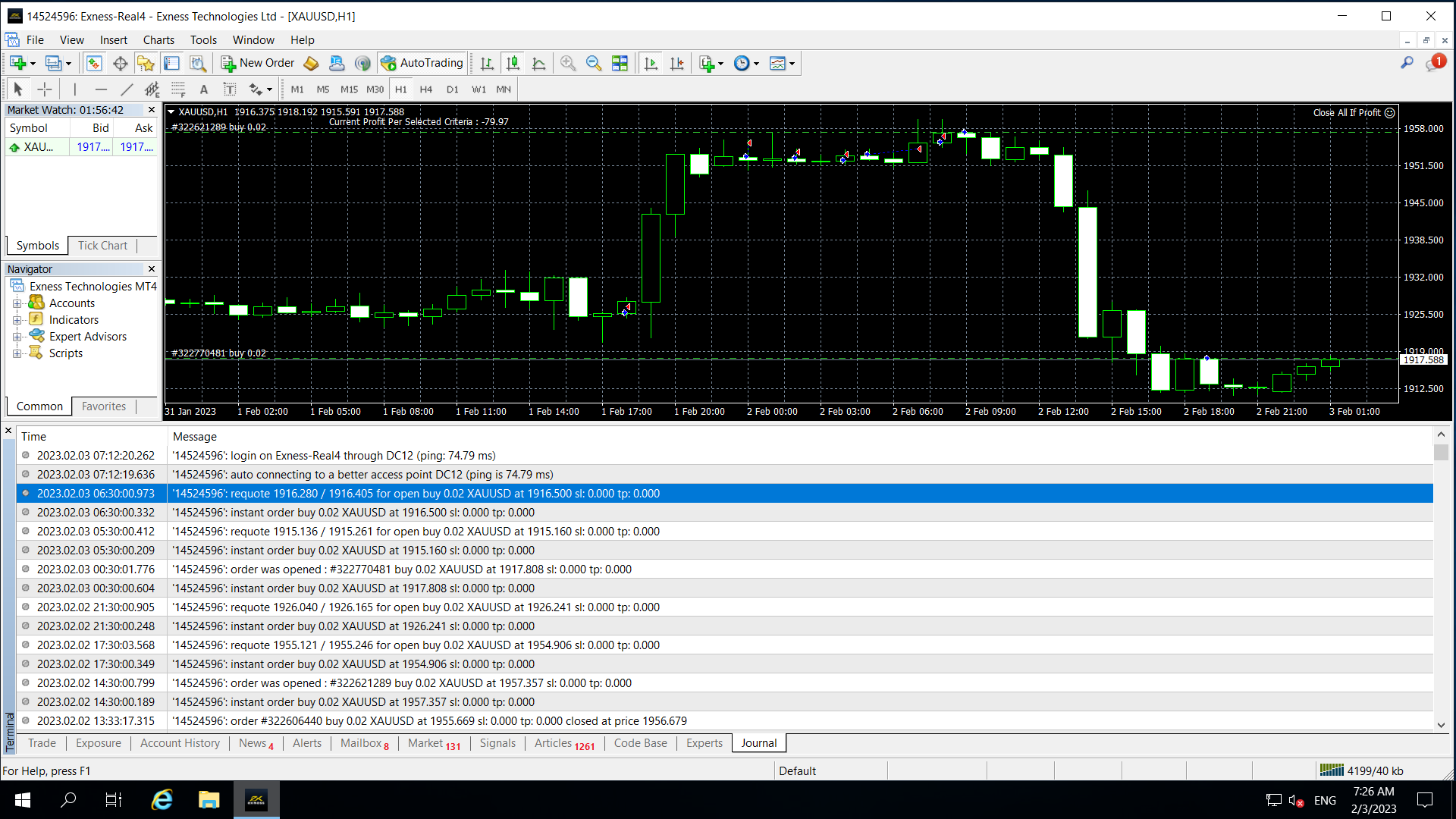This screenshot has width=1456, height=819.
Task: Open the Charts menu
Action: (x=158, y=40)
